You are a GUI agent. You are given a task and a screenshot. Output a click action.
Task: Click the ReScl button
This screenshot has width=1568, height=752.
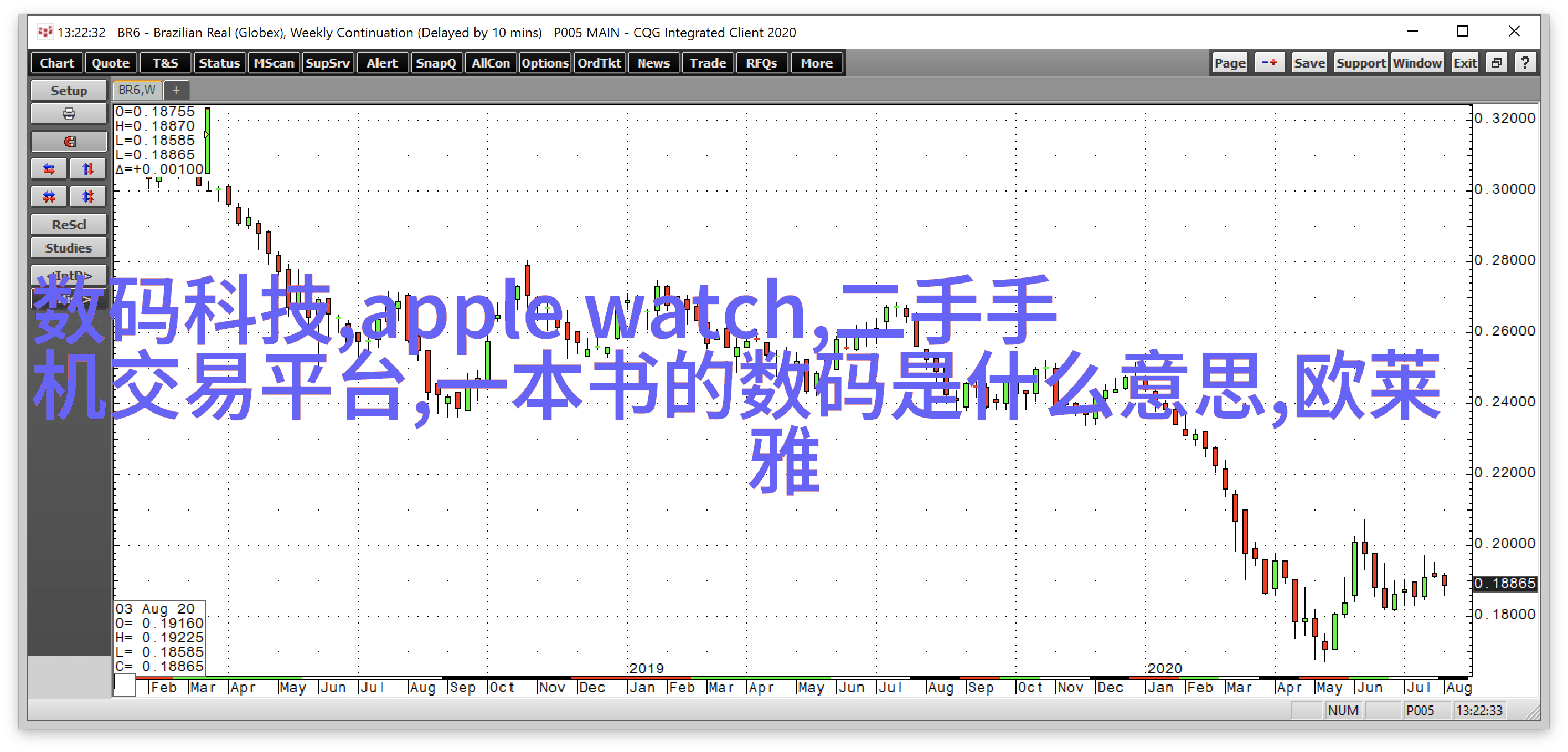click(x=69, y=224)
